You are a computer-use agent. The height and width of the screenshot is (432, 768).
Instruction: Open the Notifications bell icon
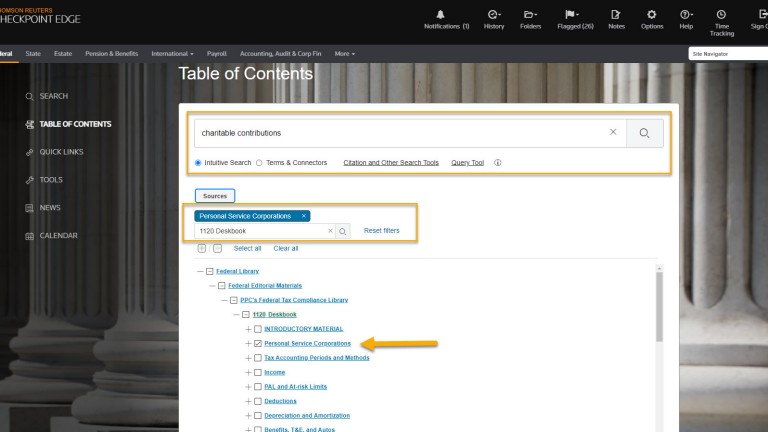(x=446, y=14)
